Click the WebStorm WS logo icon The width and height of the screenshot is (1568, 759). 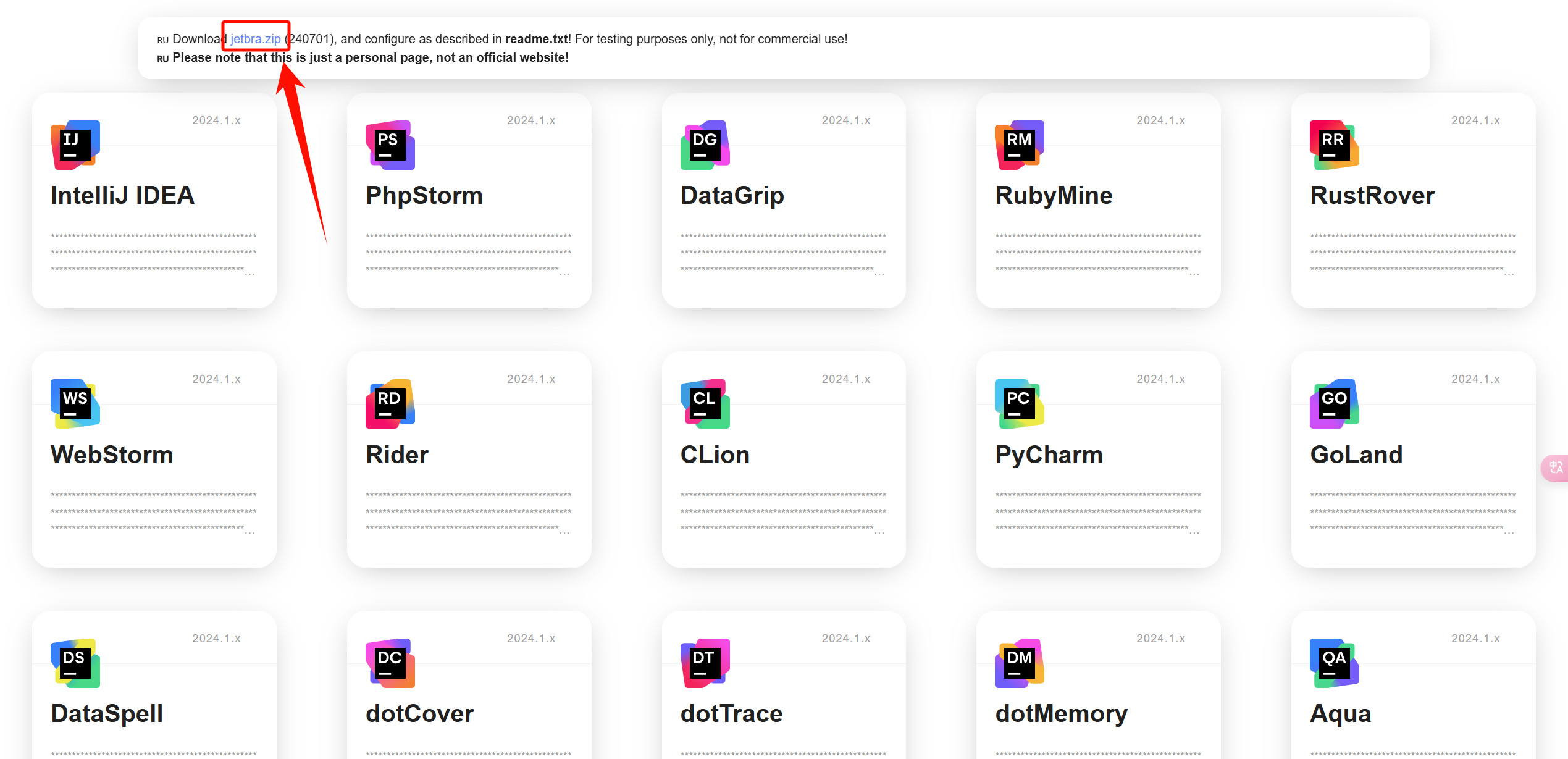pos(75,404)
